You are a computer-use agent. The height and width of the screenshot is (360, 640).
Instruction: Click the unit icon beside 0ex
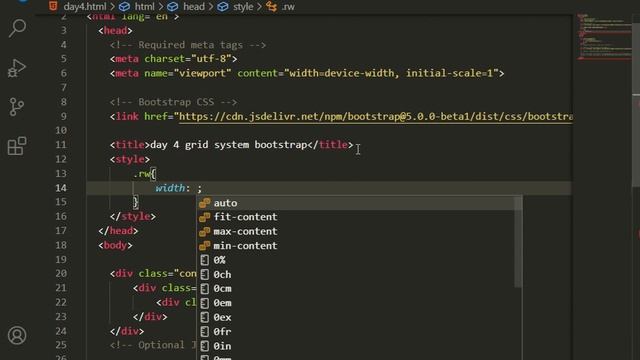(x=204, y=317)
